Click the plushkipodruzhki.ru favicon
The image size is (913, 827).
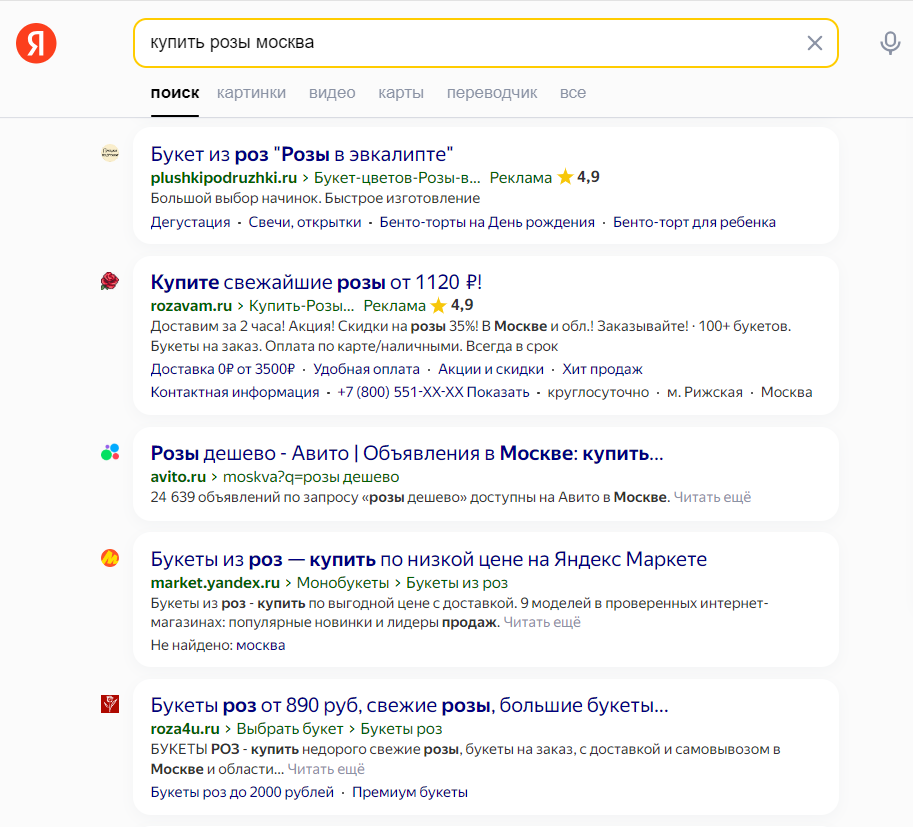pos(110,153)
